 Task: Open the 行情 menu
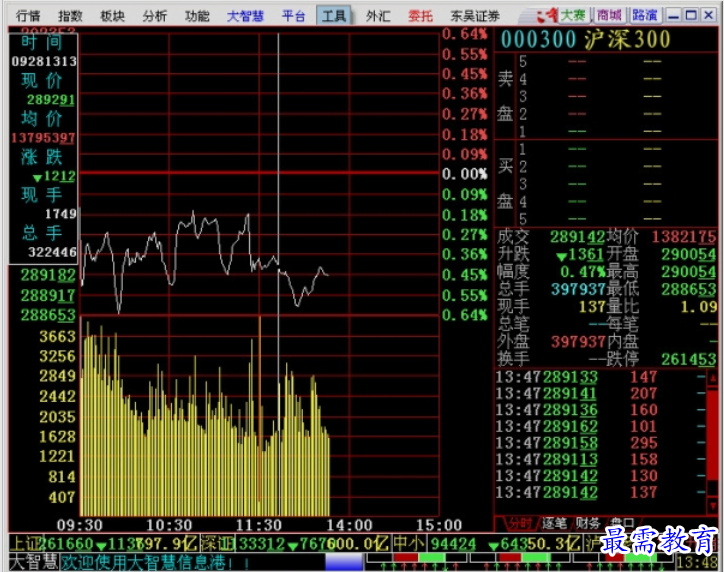pyautogui.click(x=28, y=16)
